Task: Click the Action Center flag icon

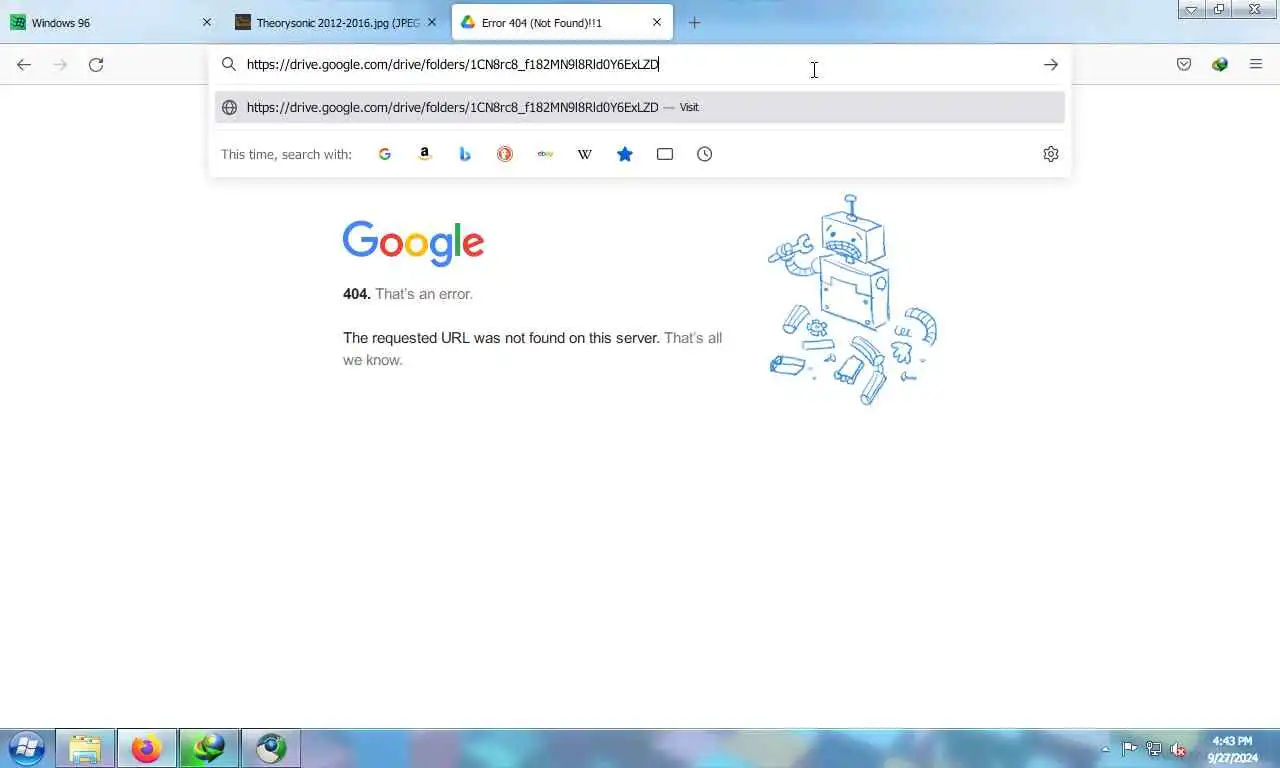Action: 1130,748
